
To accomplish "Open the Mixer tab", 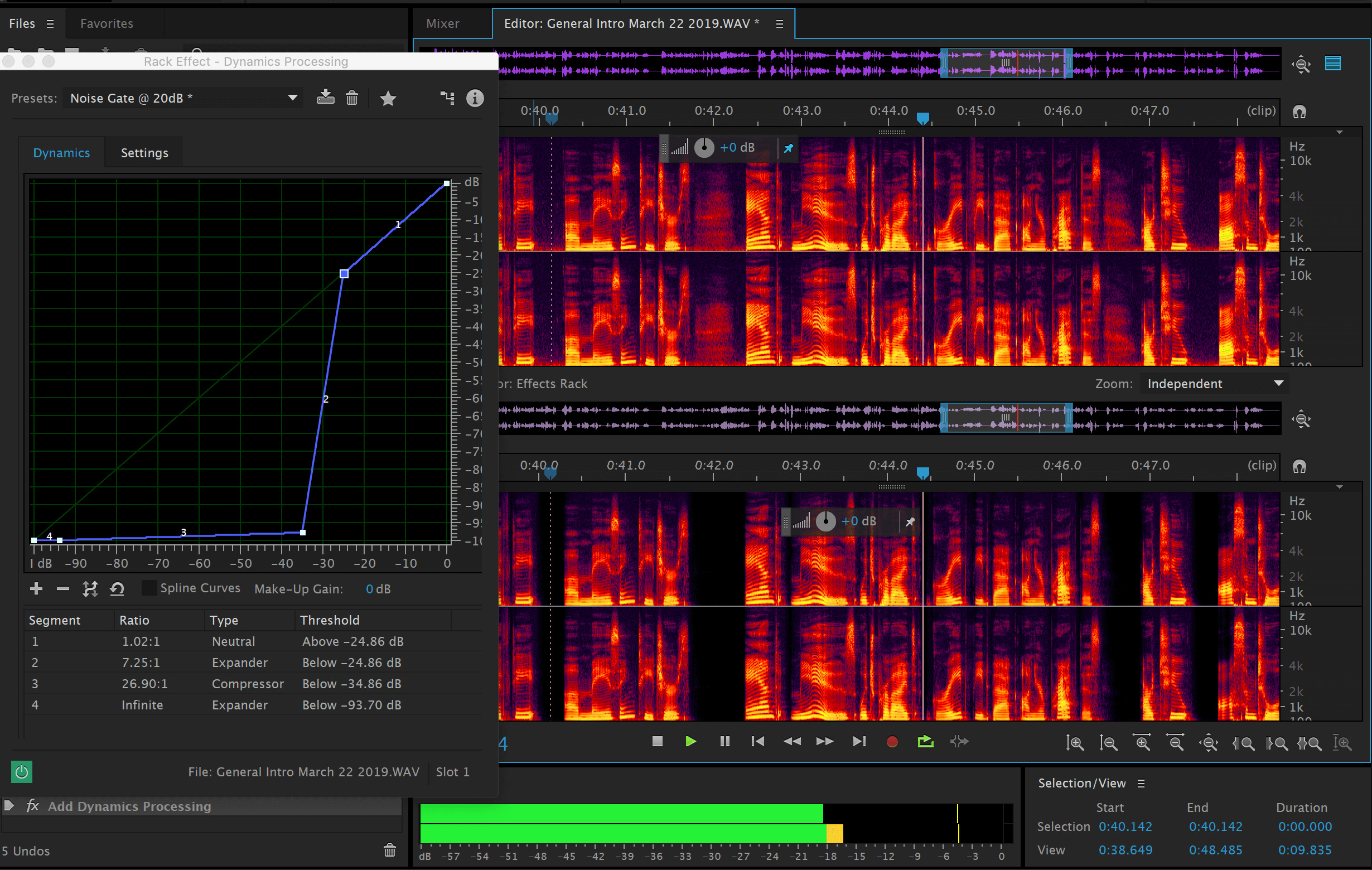I will [442, 23].
